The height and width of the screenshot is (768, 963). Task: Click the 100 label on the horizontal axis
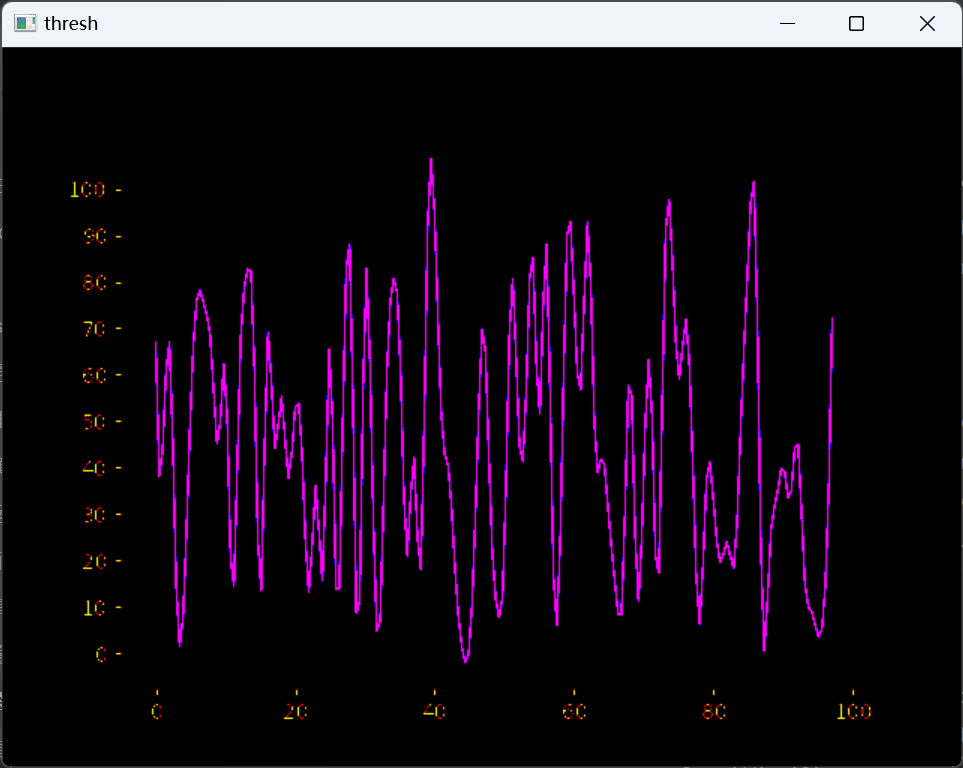854,711
